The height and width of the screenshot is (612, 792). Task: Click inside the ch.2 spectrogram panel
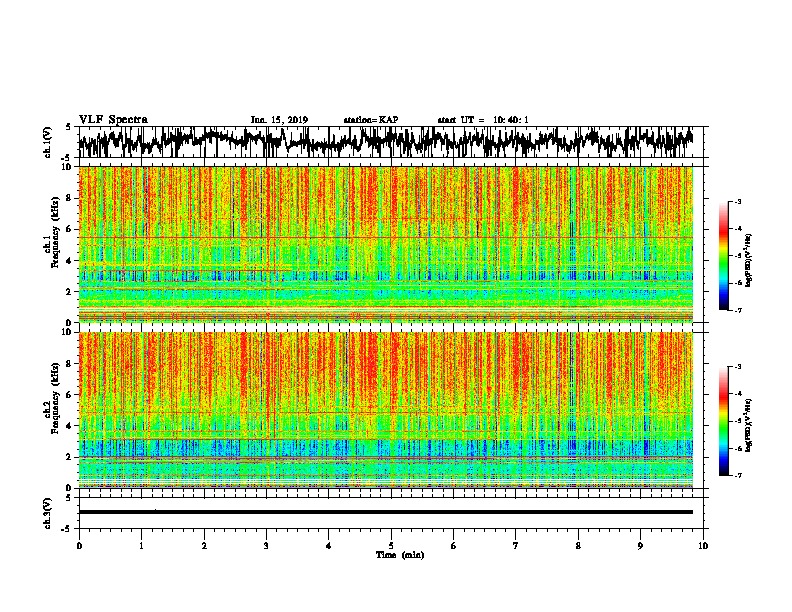(386, 410)
